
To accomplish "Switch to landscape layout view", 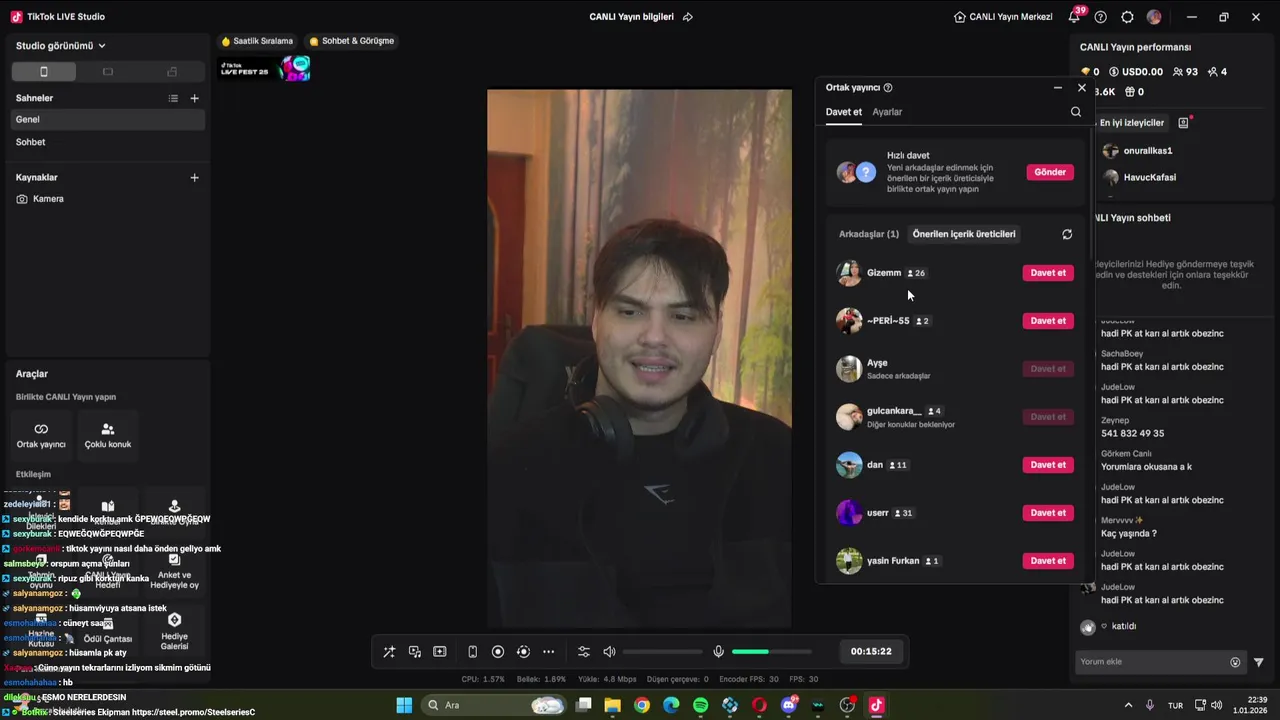I will [108, 72].
